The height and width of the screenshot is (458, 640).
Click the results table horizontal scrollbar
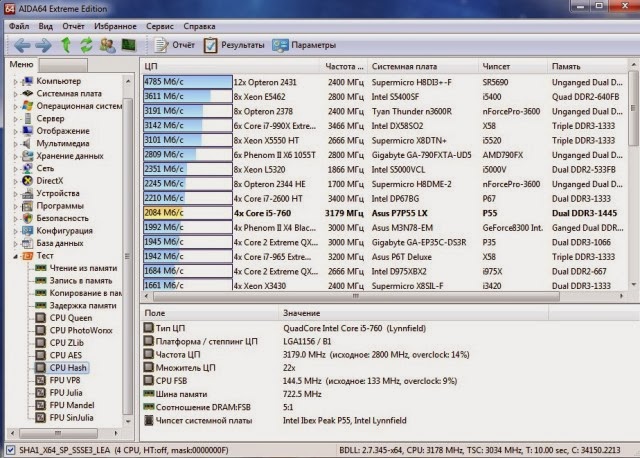356,296
